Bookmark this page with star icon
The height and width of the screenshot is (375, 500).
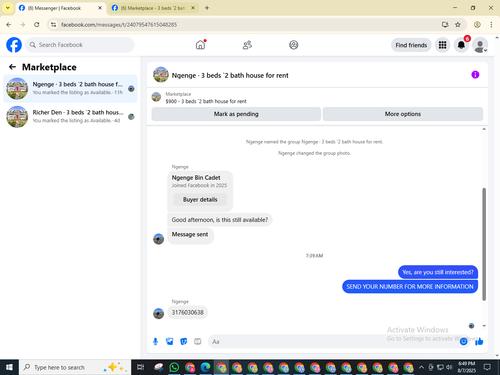[x=458, y=24]
